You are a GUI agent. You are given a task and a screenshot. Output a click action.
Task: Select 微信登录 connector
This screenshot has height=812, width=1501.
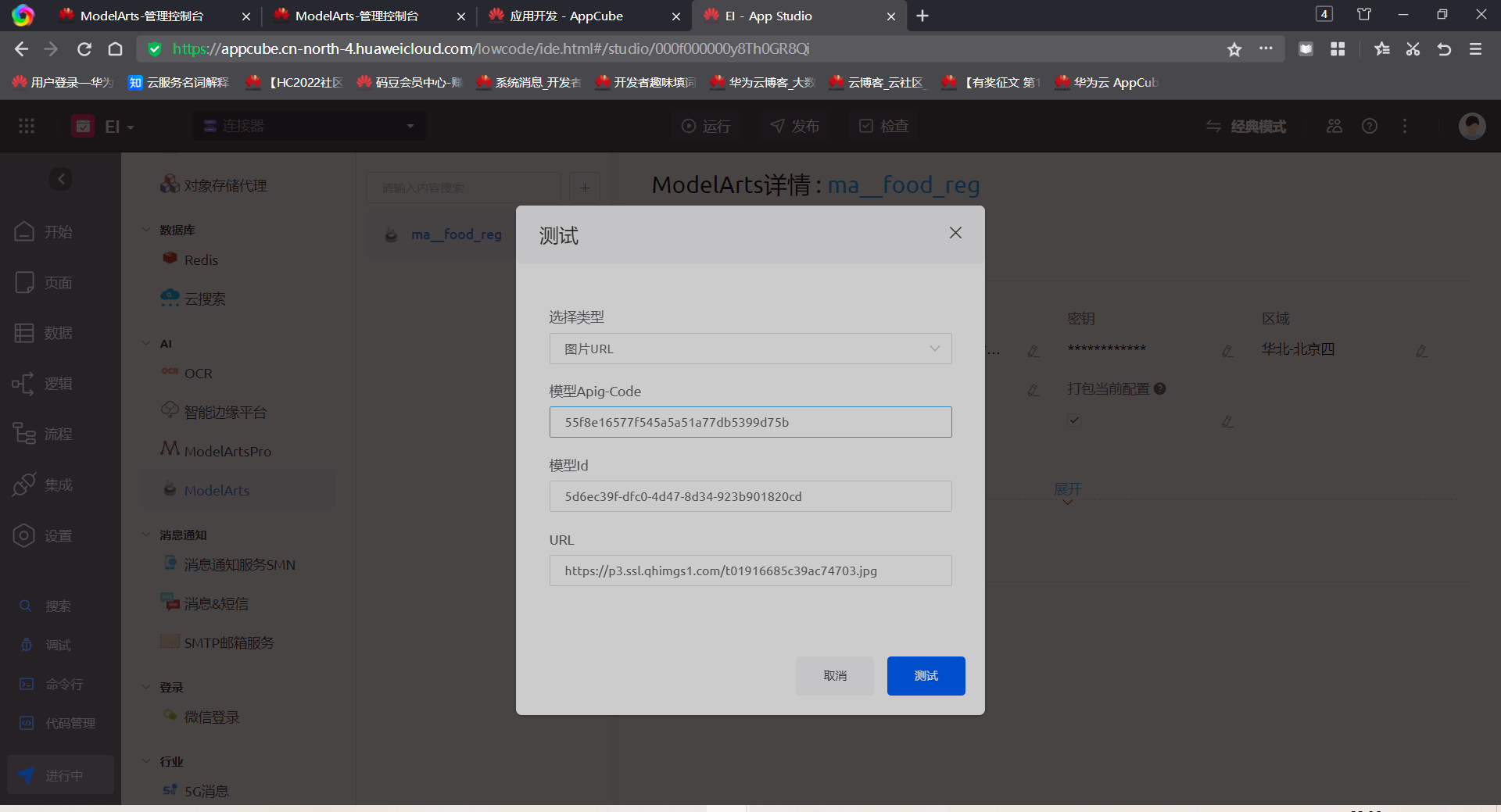pos(201,717)
